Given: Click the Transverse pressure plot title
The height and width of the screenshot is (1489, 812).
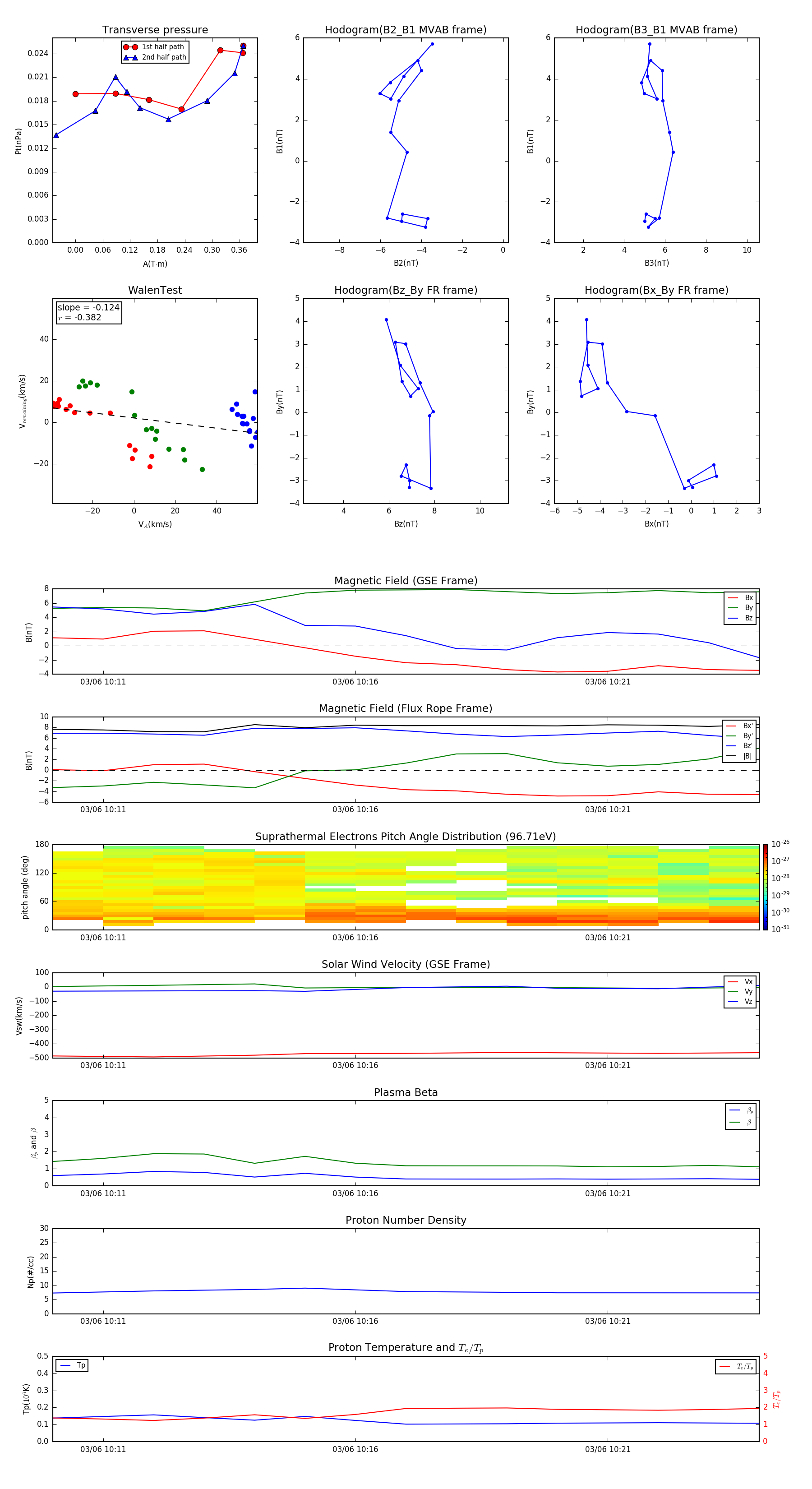Looking at the screenshot, I should click(x=155, y=30).
